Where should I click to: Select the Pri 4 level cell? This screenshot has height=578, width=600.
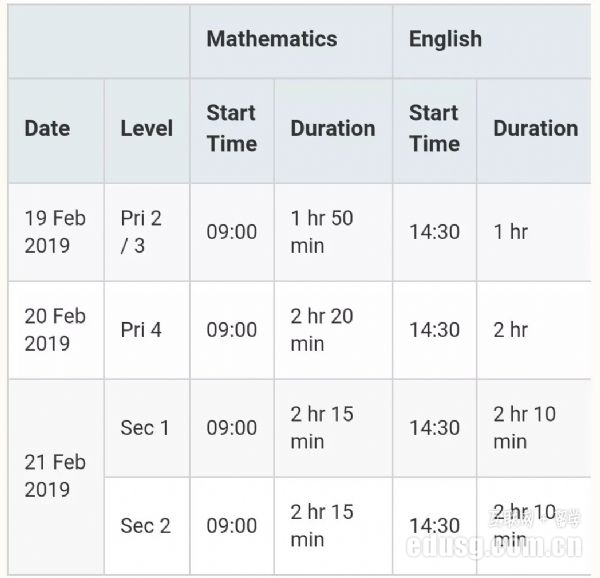pos(141,330)
